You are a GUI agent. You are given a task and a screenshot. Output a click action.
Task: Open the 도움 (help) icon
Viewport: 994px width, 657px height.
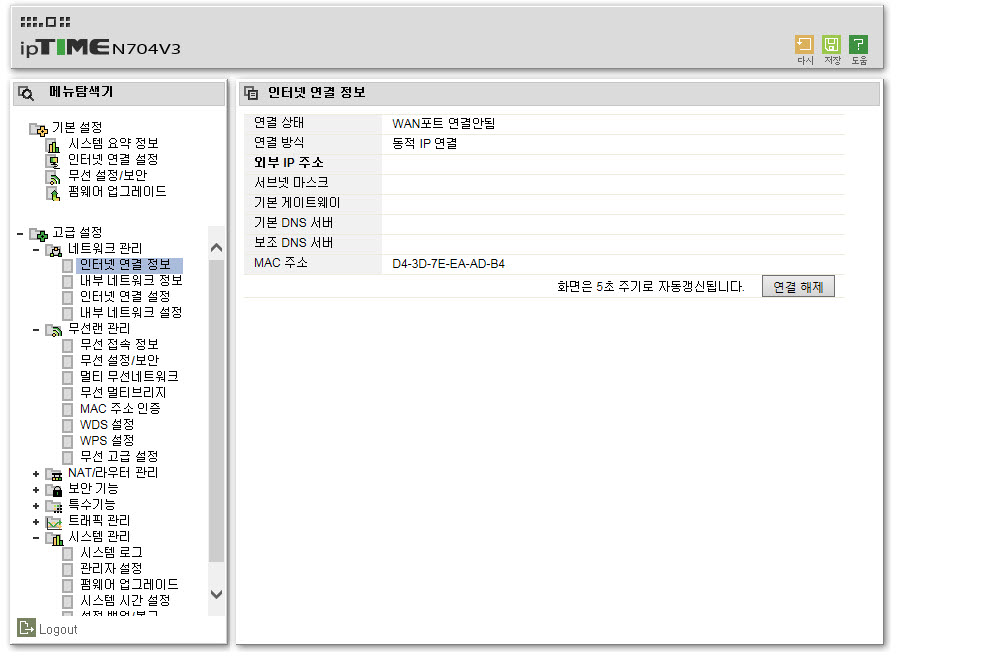click(858, 44)
